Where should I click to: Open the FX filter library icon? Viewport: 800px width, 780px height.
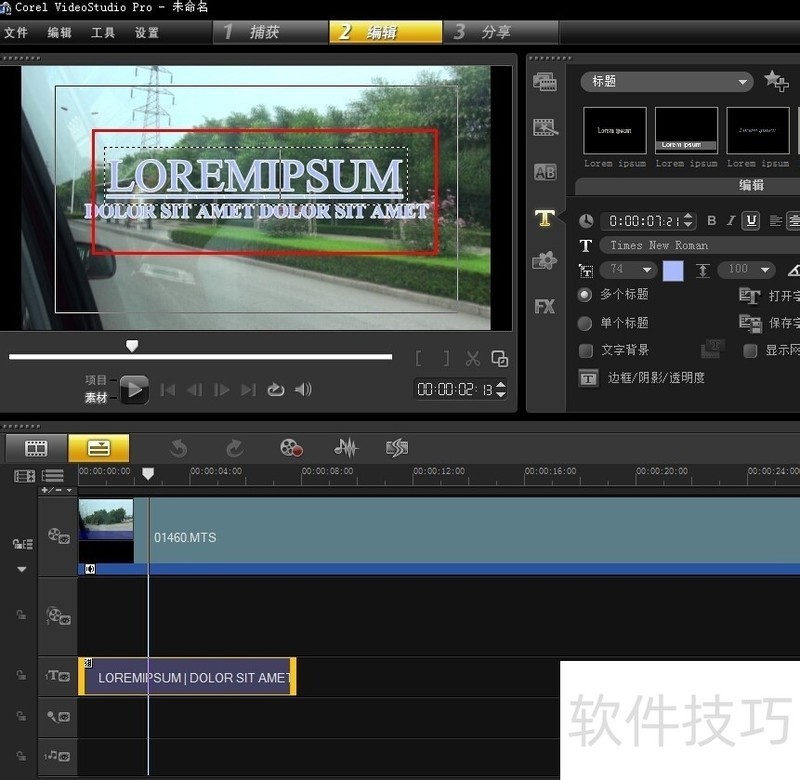tap(544, 306)
